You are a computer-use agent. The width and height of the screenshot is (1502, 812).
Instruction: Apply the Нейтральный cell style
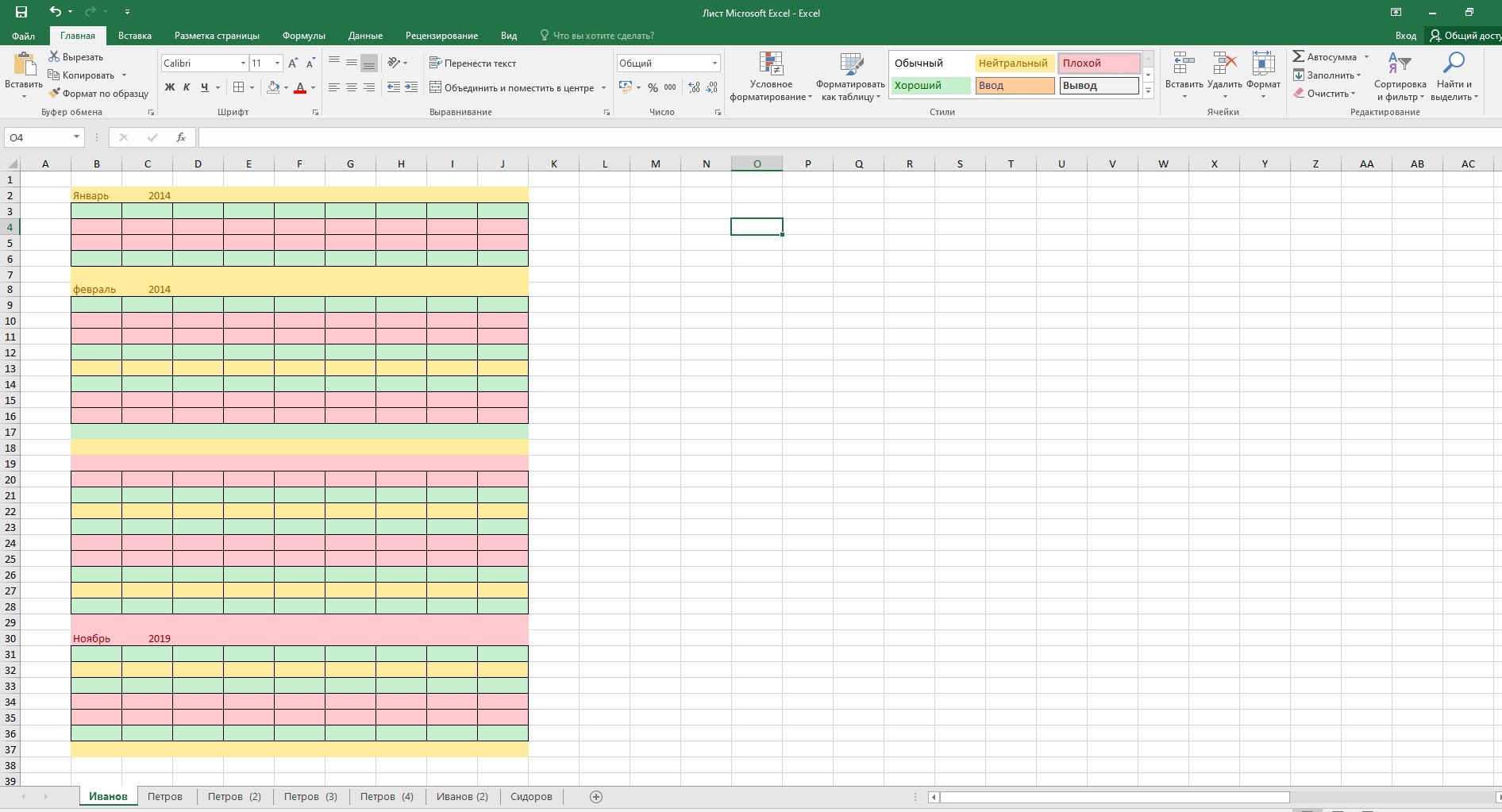pos(1015,63)
